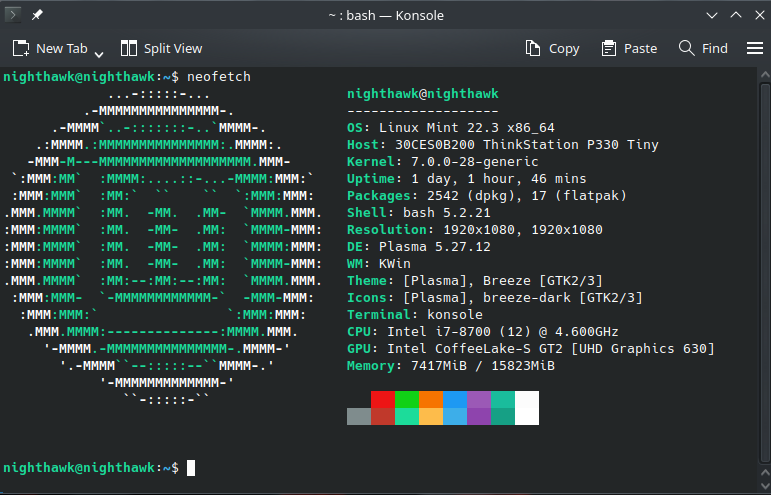Minimize the Konsole window
The height and width of the screenshot is (495, 771).
coord(712,15)
